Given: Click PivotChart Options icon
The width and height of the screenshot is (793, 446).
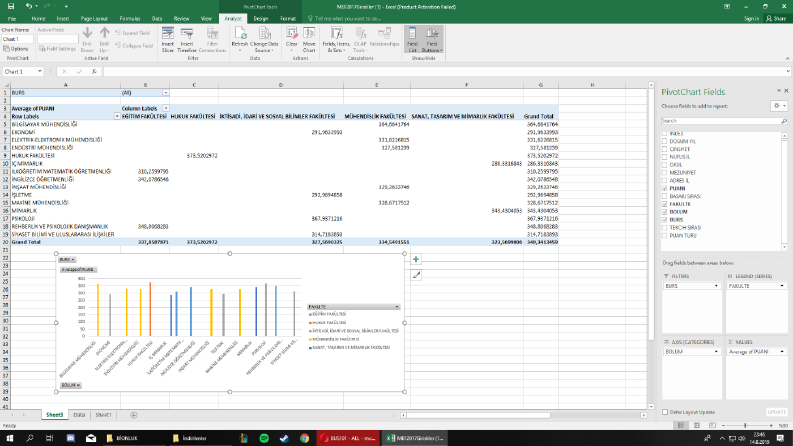Looking at the screenshot, I should 16,49.
